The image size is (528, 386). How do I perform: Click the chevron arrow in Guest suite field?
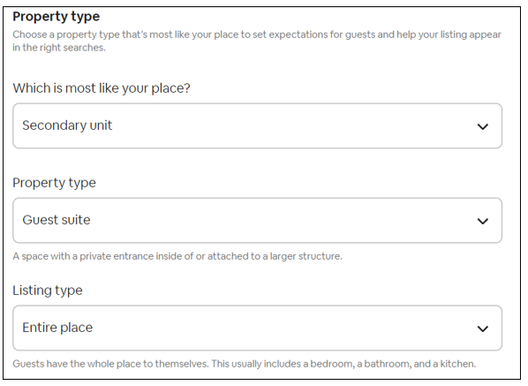click(483, 221)
